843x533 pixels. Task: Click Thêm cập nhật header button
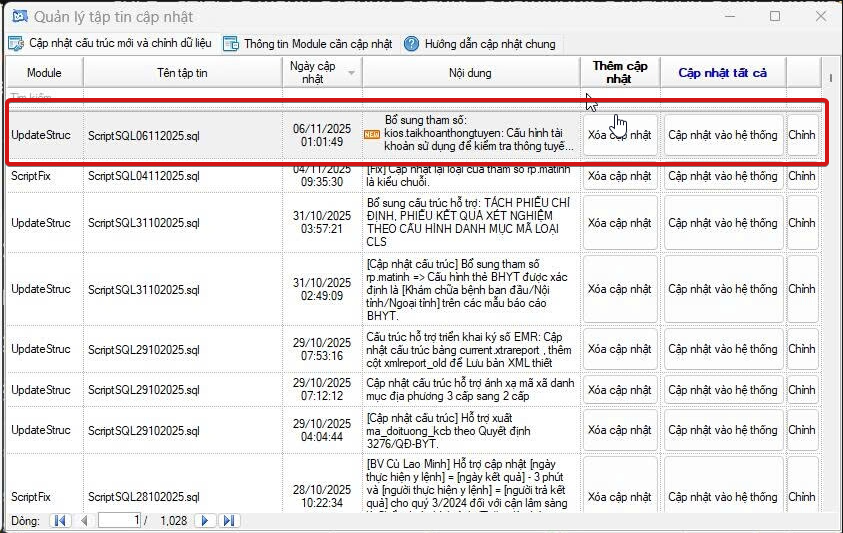pos(620,73)
